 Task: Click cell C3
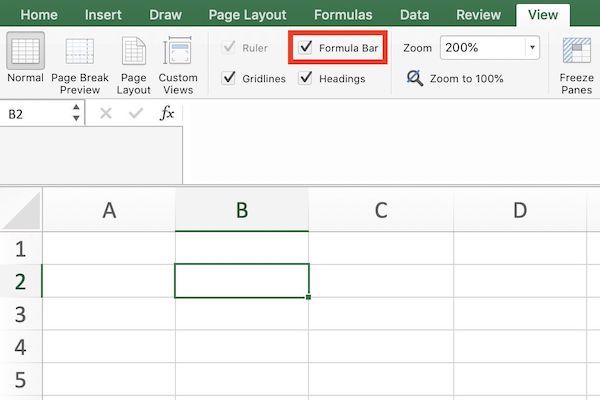click(x=381, y=314)
